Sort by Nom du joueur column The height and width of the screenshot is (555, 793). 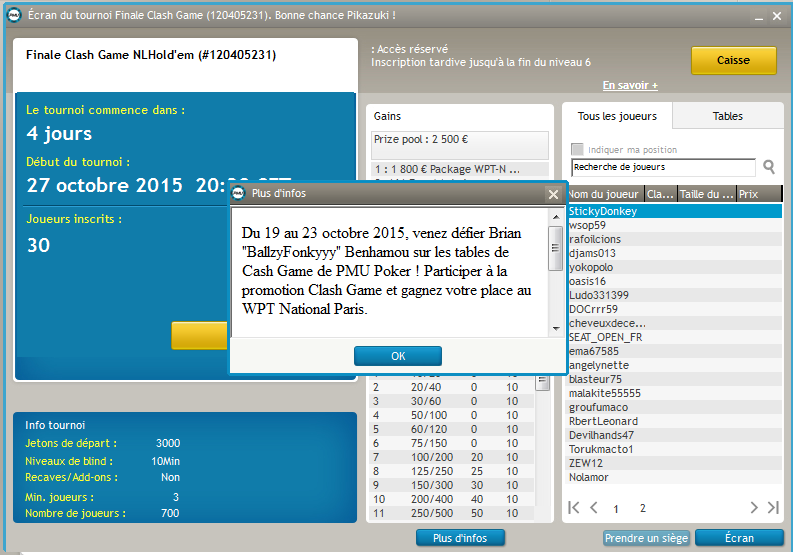point(604,194)
